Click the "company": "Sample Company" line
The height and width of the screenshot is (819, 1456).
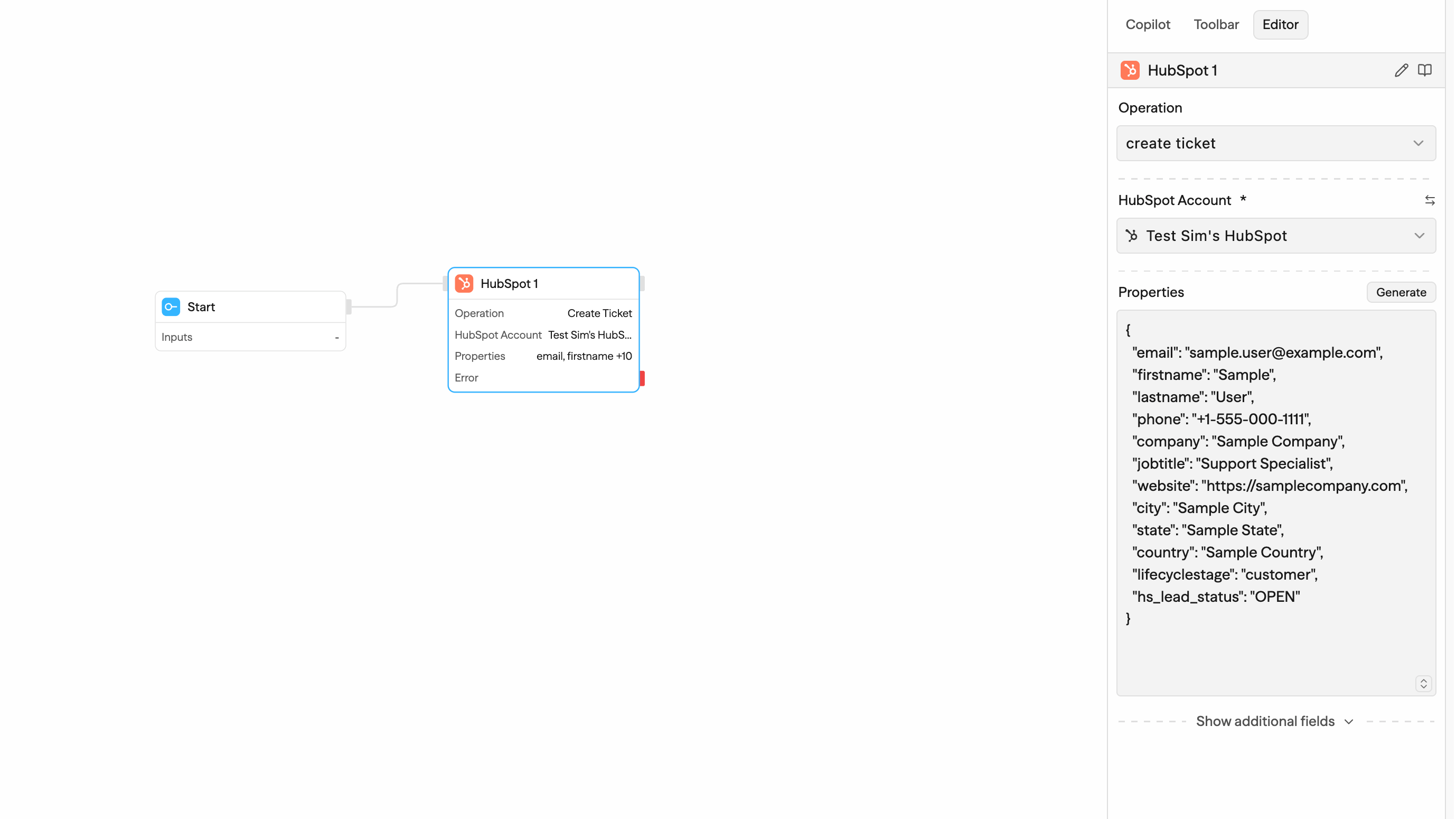pos(1238,441)
